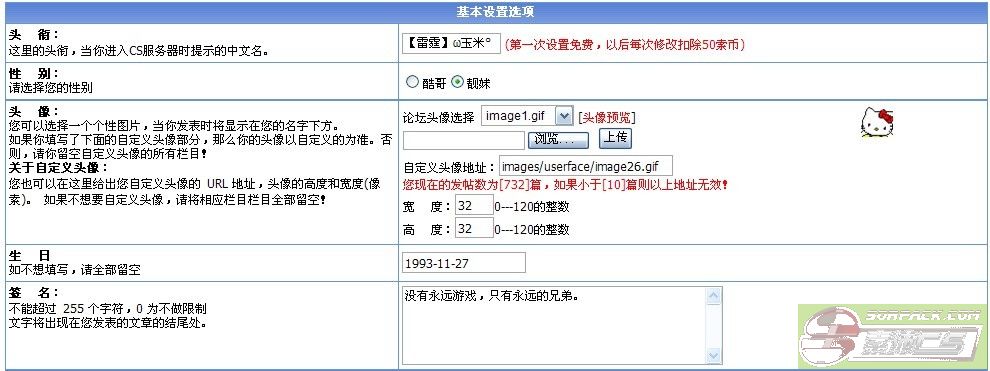The image size is (990, 371).
Task: Select the 酷哥 gender radio button
Action: (x=412, y=81)
